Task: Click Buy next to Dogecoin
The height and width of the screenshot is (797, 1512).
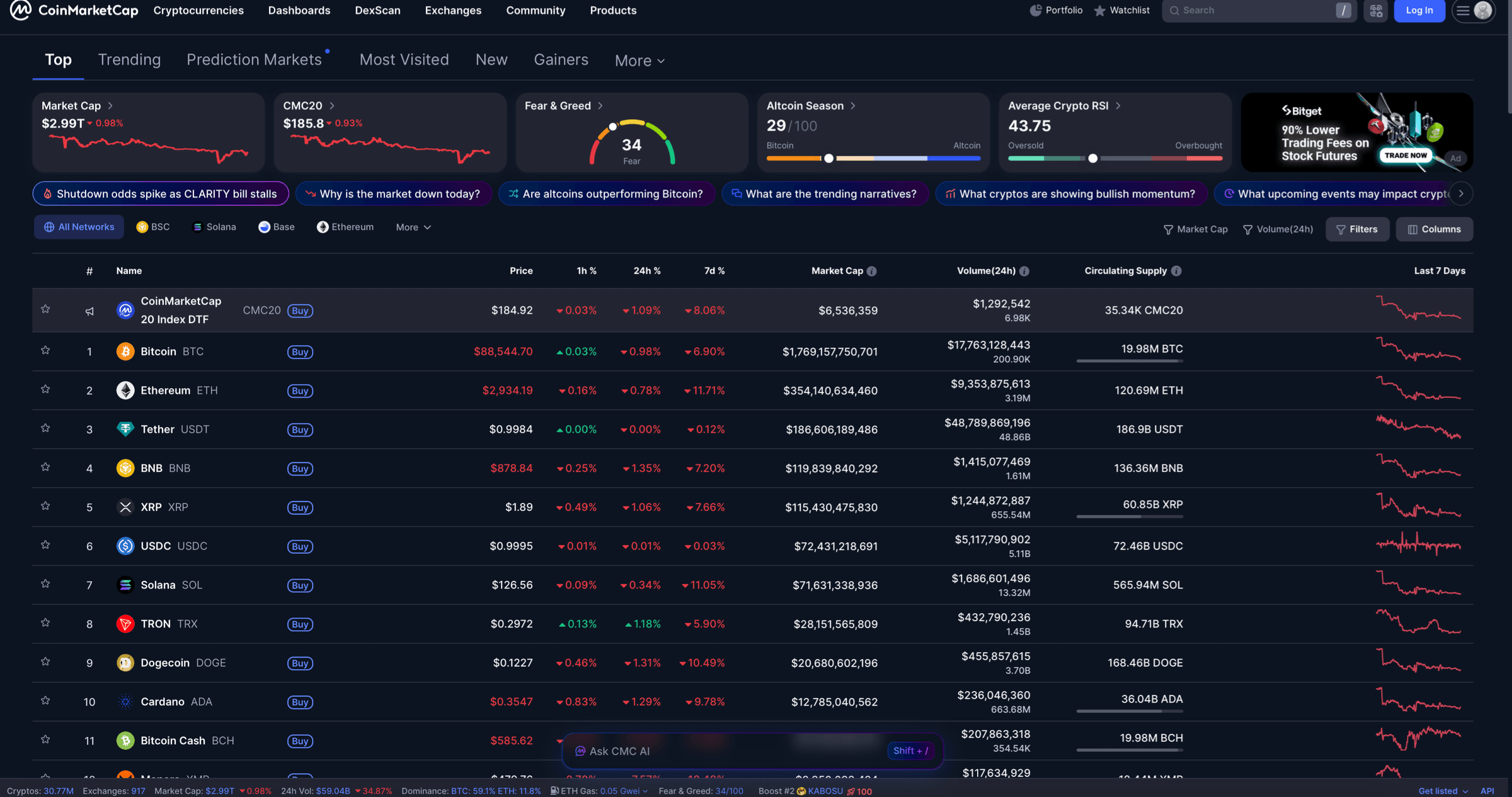Action: tap(300, 663)
